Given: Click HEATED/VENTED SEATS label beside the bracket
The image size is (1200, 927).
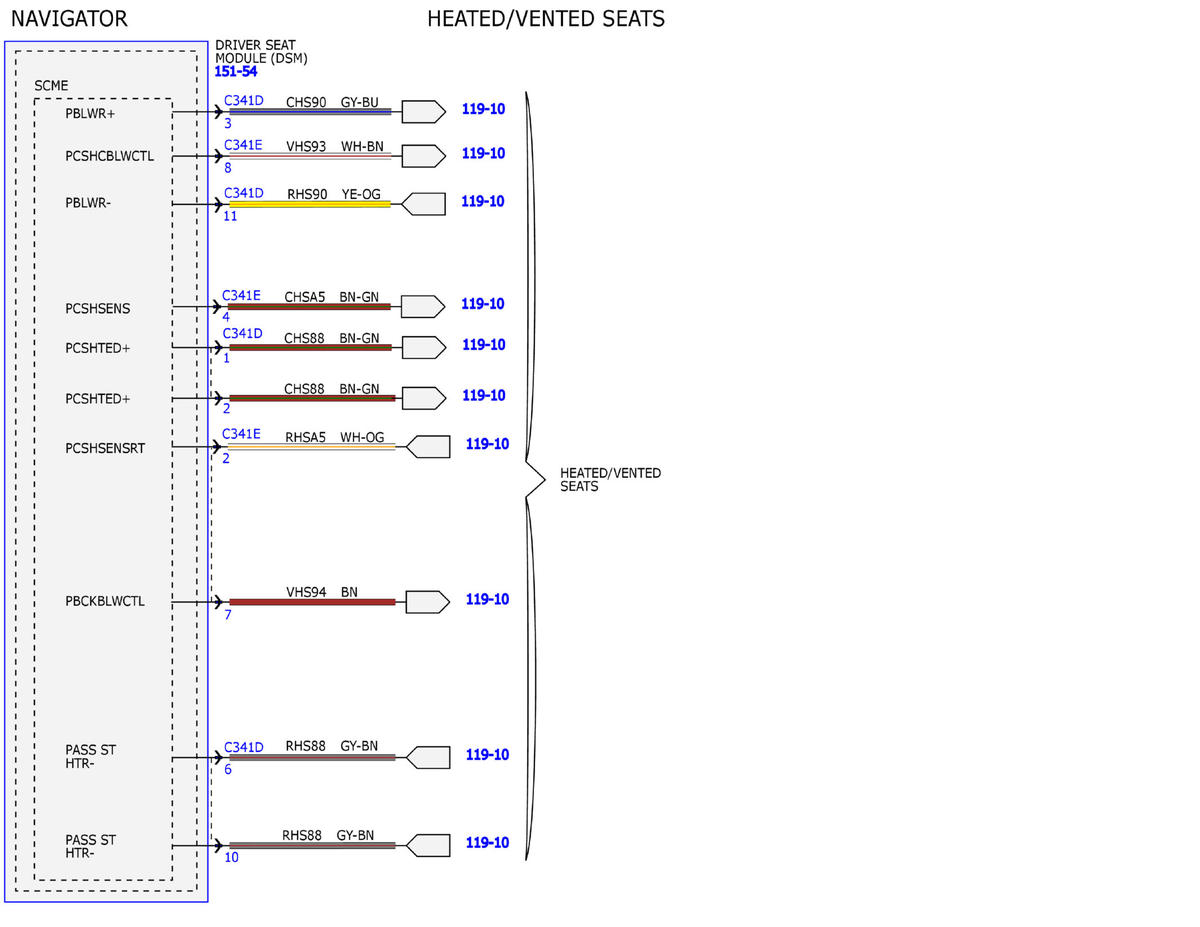Looking at the screenshot, I should click(610, 479).
